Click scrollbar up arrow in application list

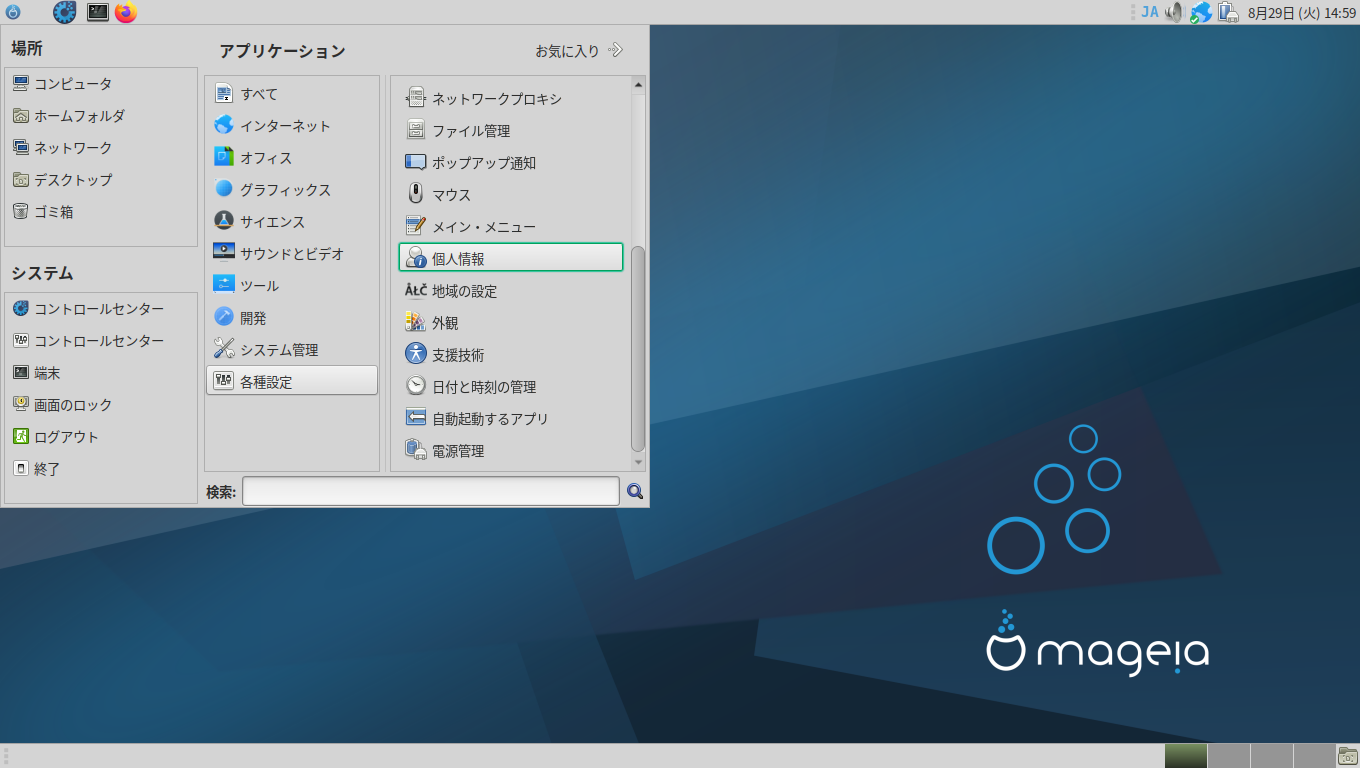[x=638, y=85]
